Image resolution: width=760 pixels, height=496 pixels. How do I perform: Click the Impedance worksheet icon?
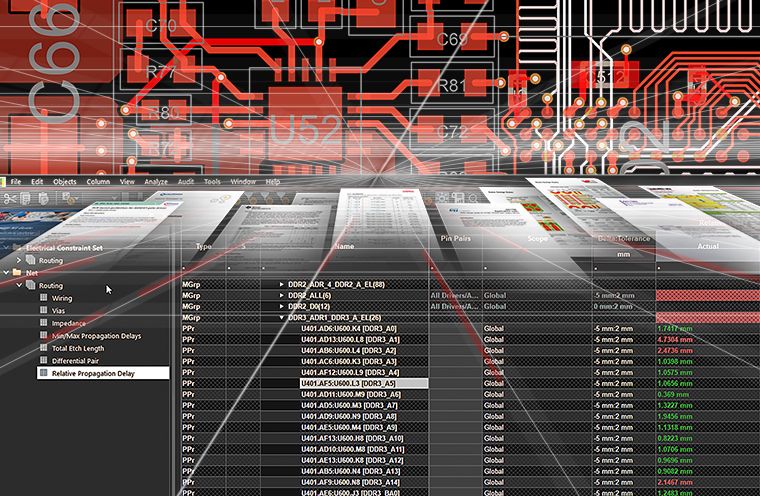[x=43, y=324]
